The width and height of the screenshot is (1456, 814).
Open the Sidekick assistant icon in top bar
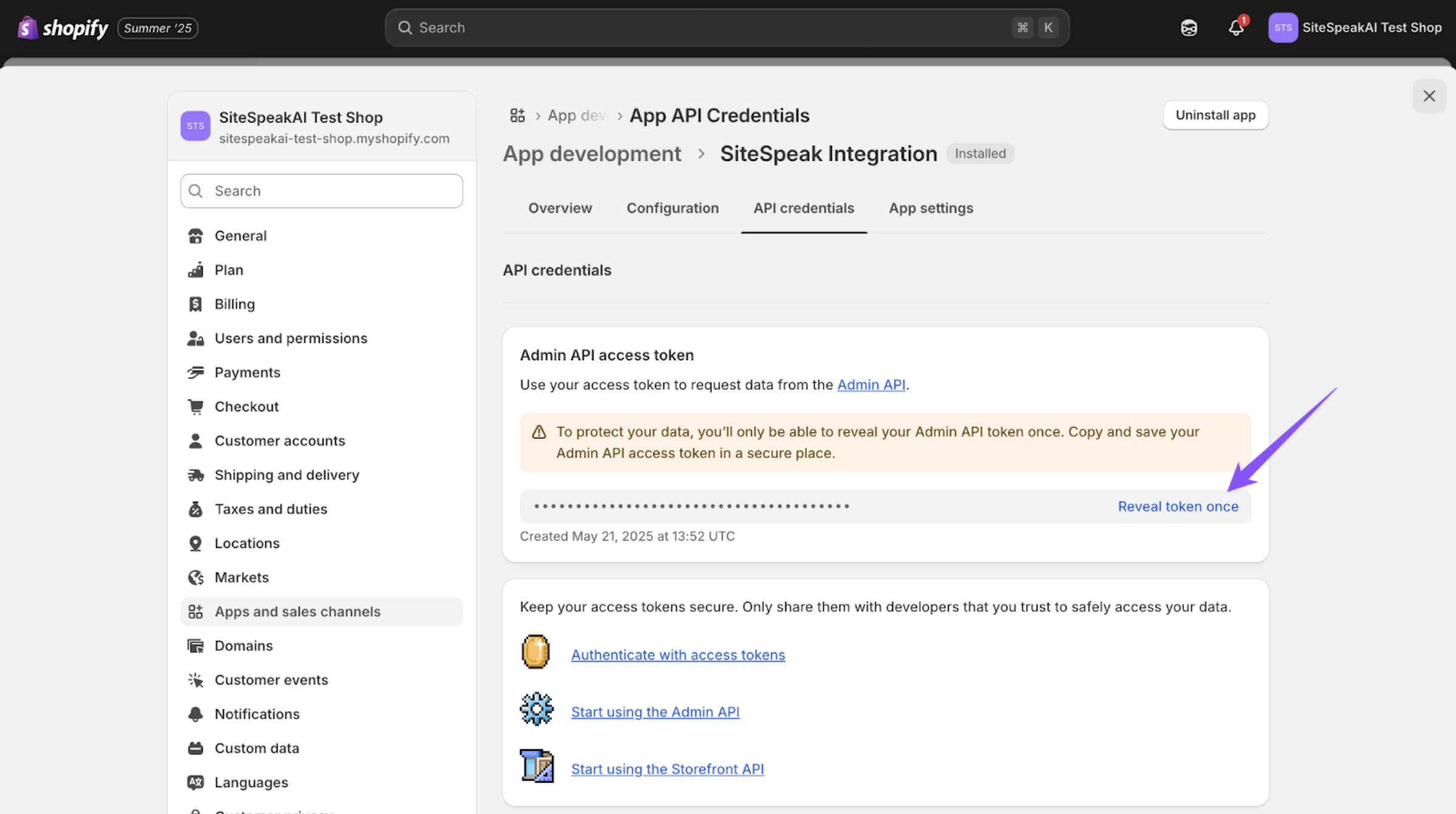pos(1188,28)
